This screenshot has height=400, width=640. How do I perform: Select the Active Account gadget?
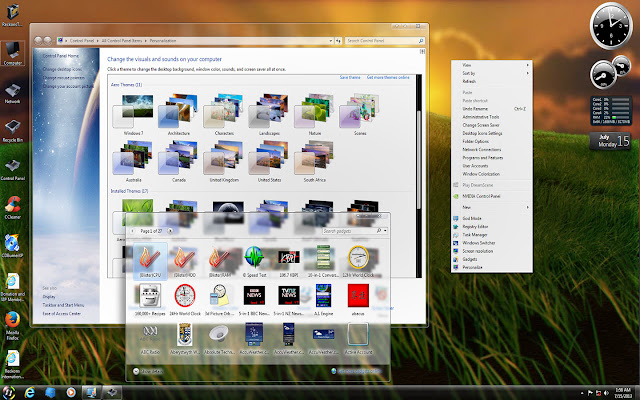point(358,338)
